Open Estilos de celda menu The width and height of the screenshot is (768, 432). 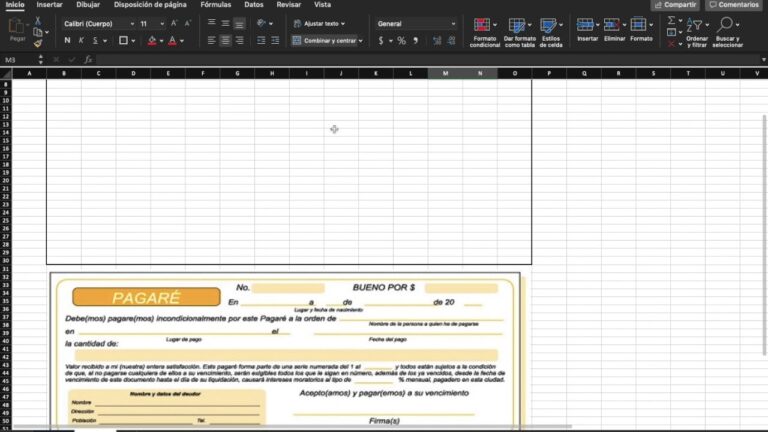[551, 32]
